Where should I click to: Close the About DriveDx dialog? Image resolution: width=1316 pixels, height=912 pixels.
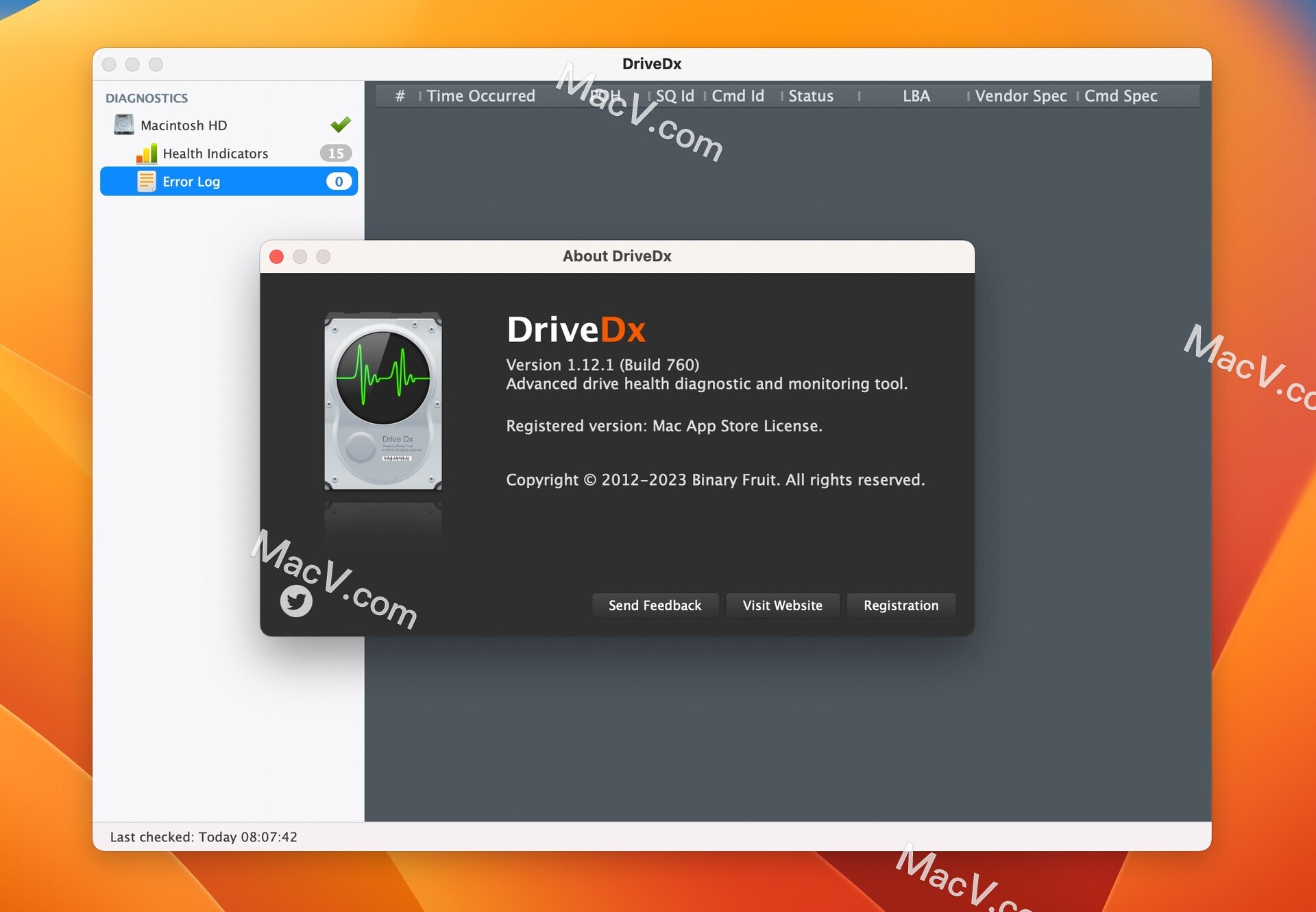(x=276, y=256)
